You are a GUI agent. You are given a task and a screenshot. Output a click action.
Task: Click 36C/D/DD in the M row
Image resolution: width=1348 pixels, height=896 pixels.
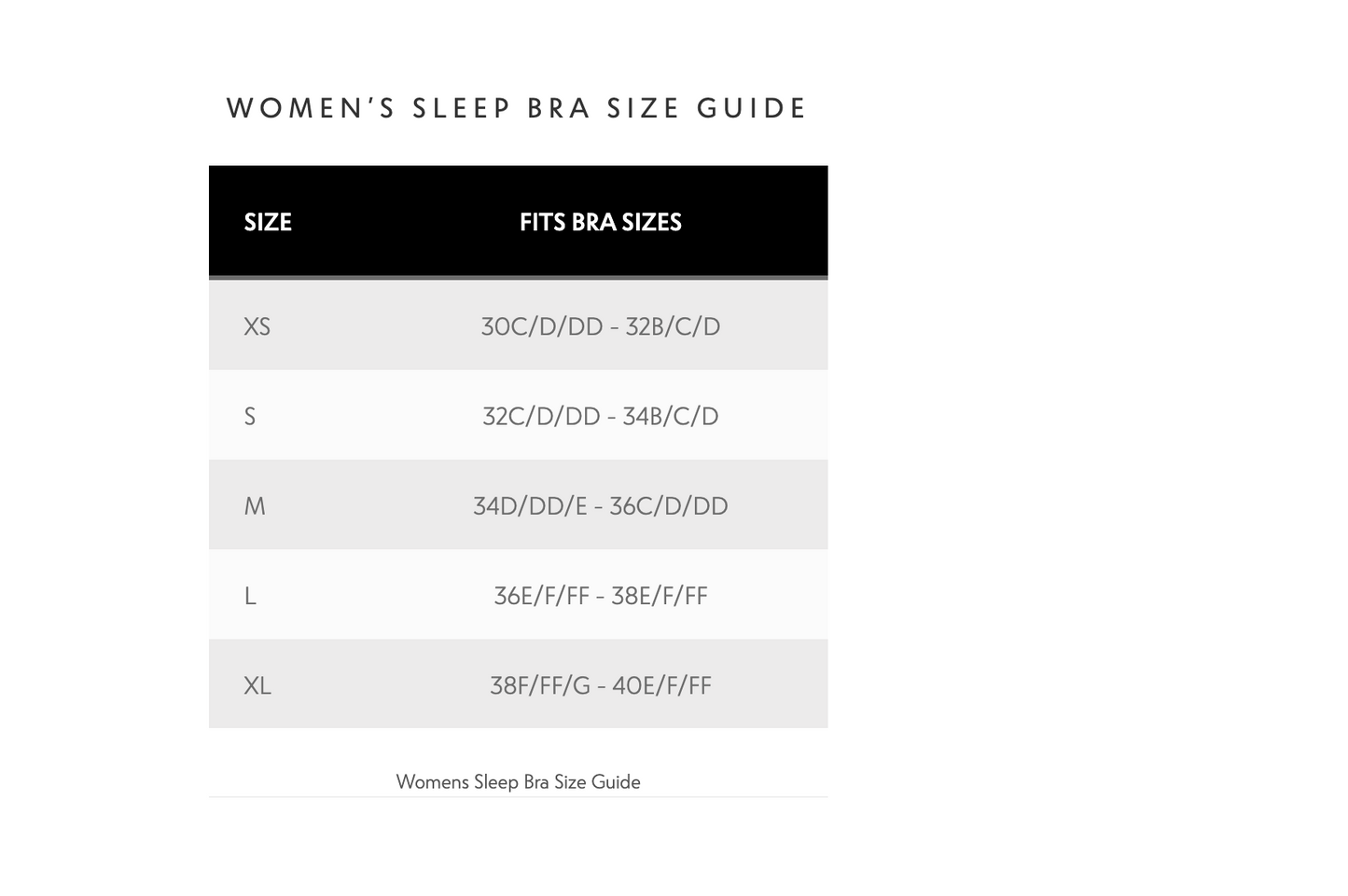(669, 506)
